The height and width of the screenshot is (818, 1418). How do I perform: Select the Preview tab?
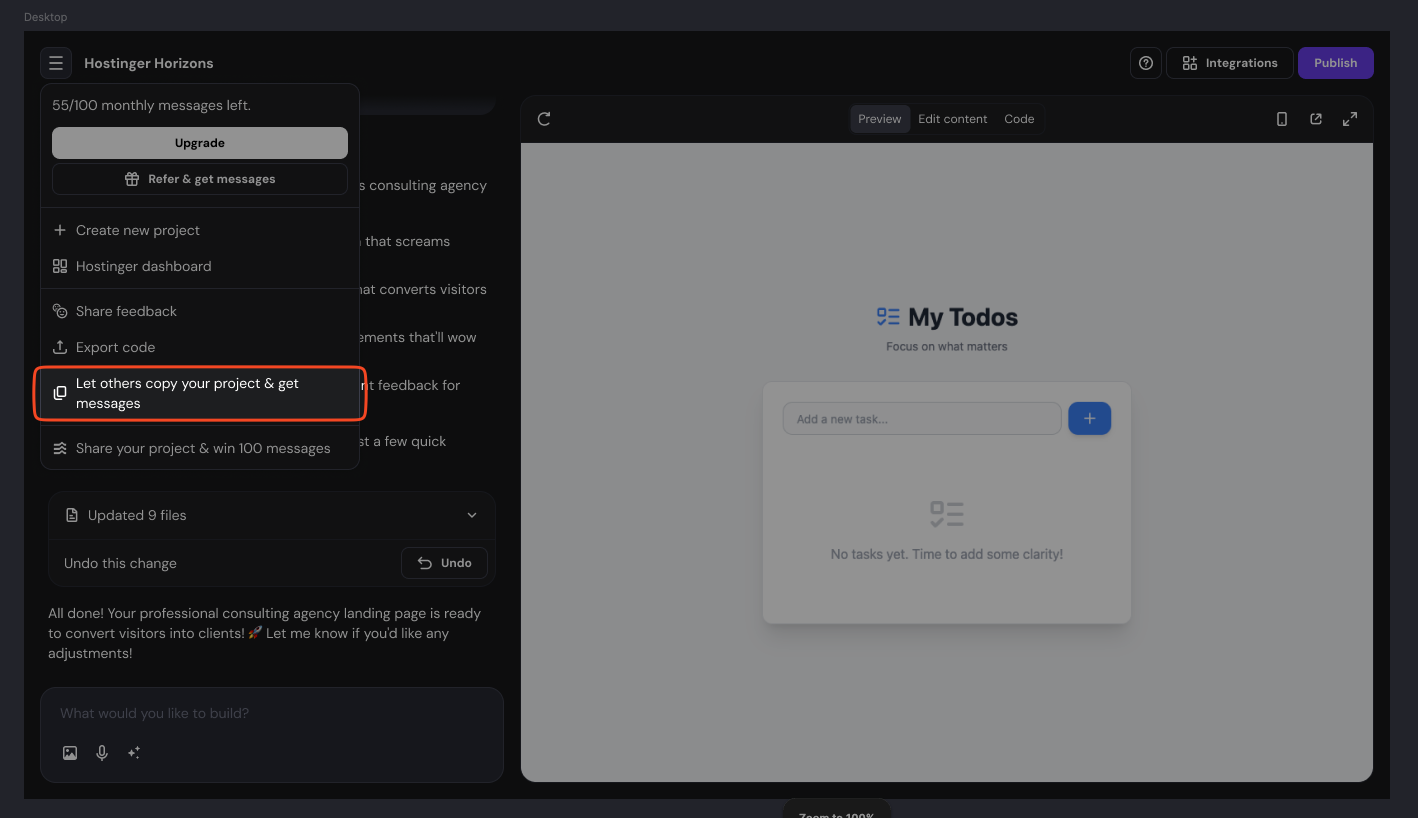(x=879, y=119)
